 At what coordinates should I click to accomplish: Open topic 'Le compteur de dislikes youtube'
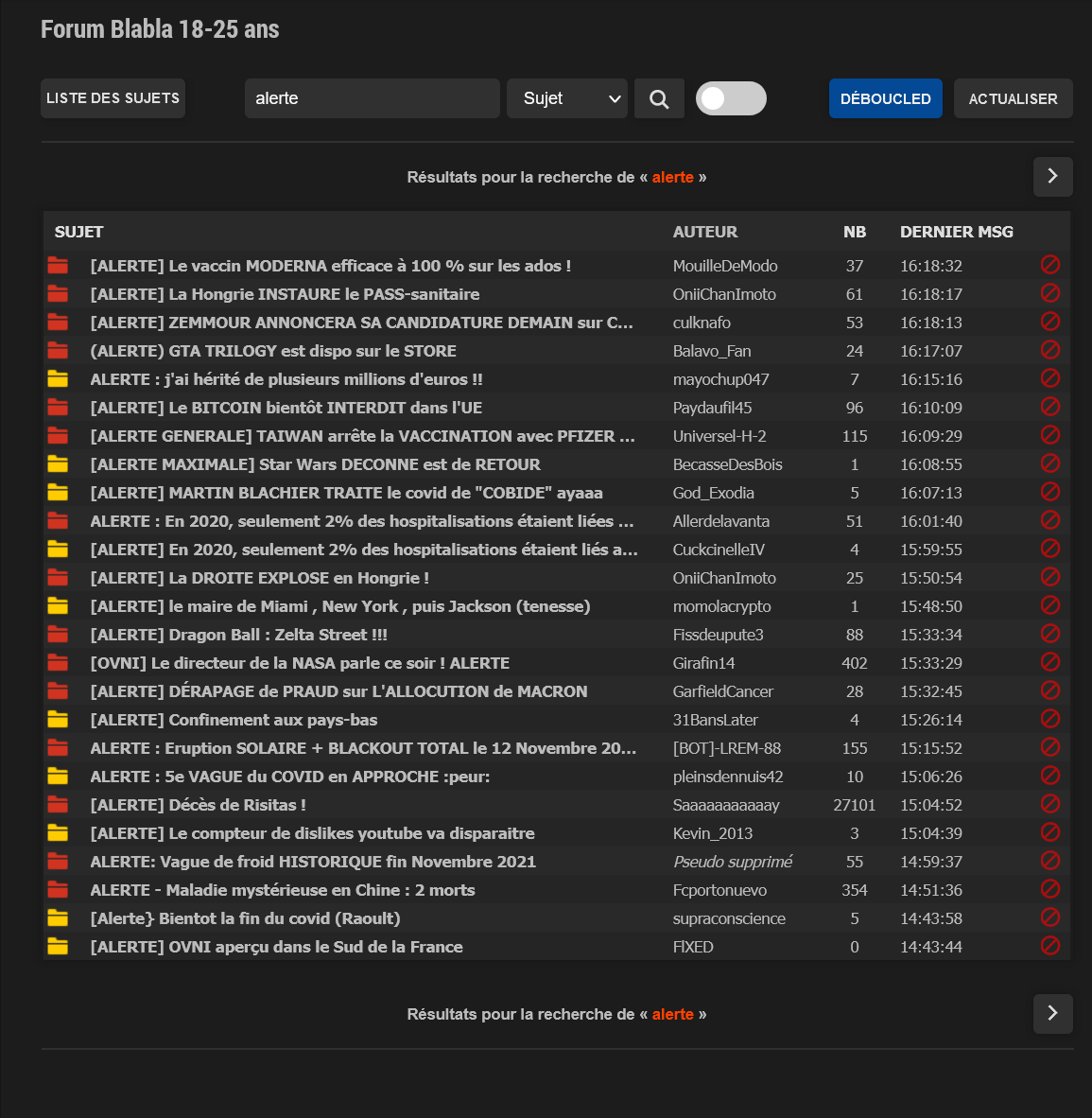tap(312, 833)
